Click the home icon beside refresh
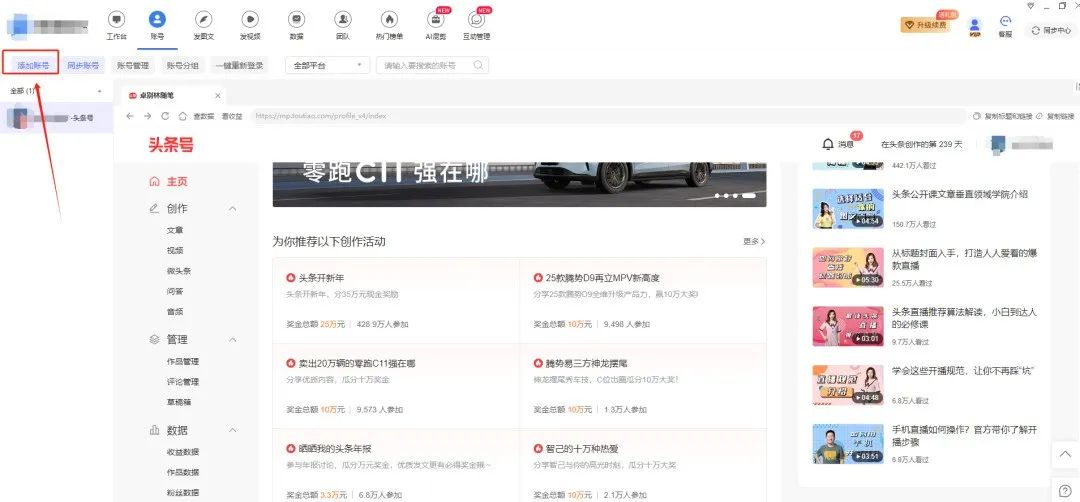Image resolution: width=1080 pixels, height=502 pixels. click(x=183, y=116)
